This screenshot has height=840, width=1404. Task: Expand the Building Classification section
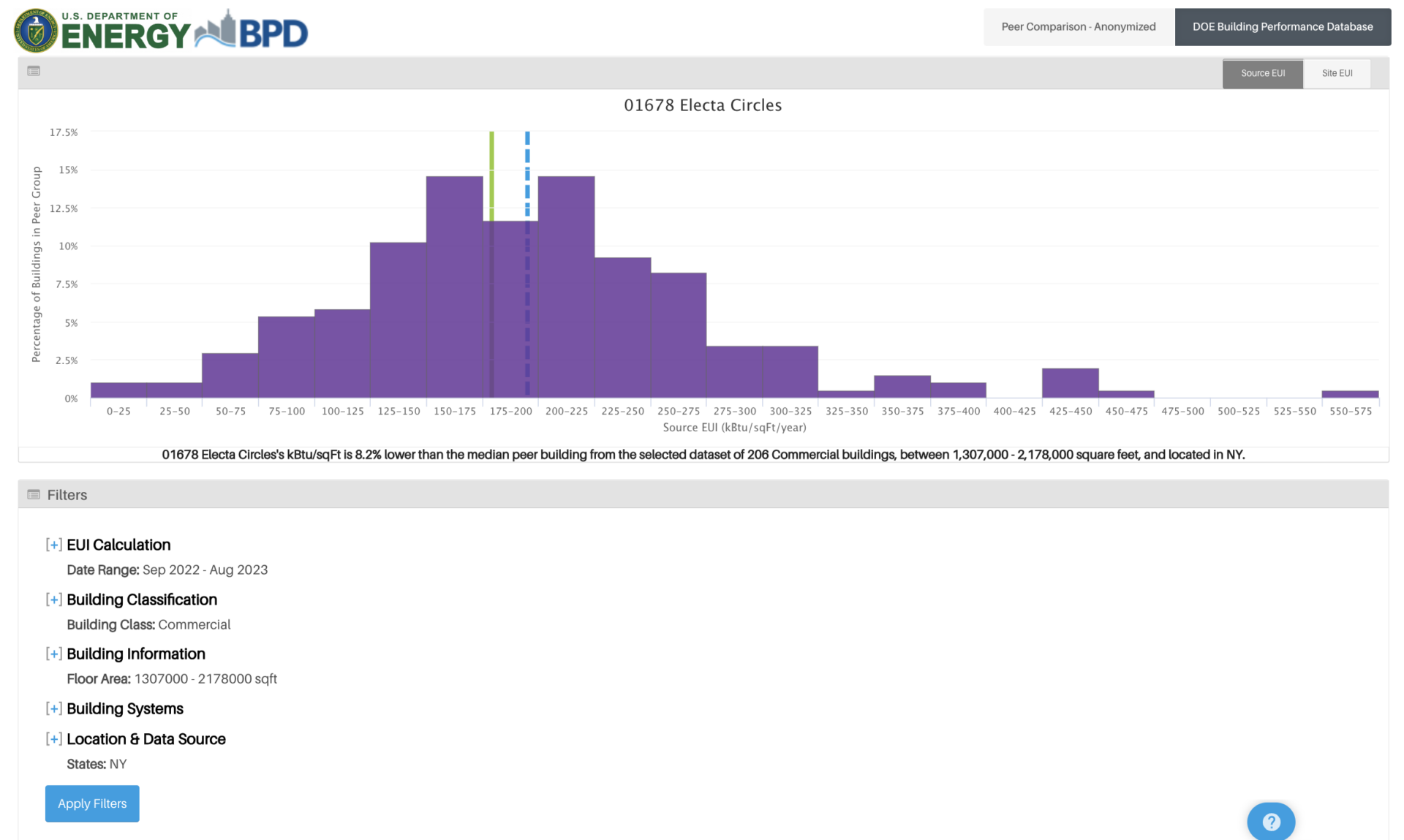53,599
